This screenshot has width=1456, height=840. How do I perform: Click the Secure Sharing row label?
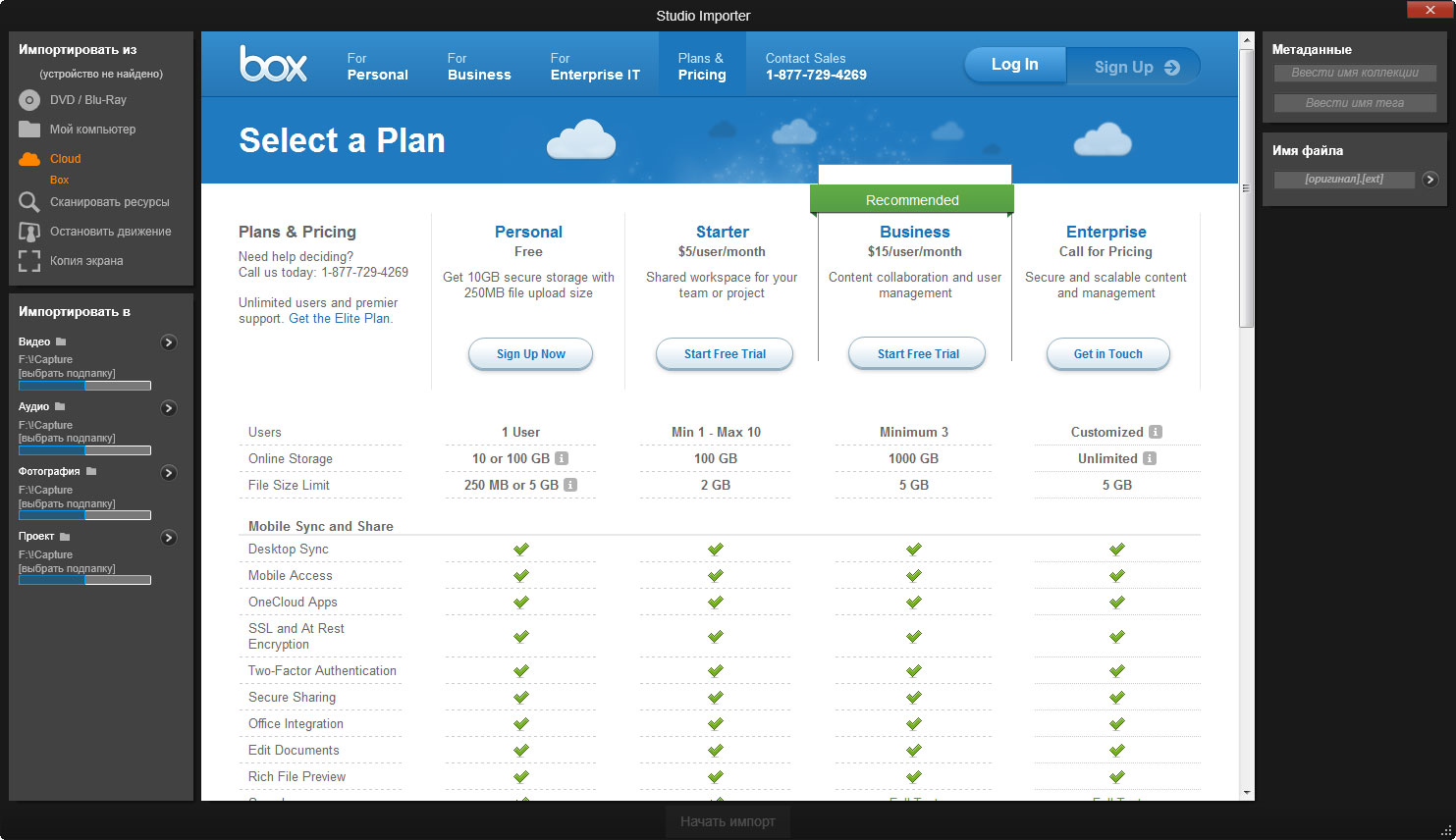point(292,698)
